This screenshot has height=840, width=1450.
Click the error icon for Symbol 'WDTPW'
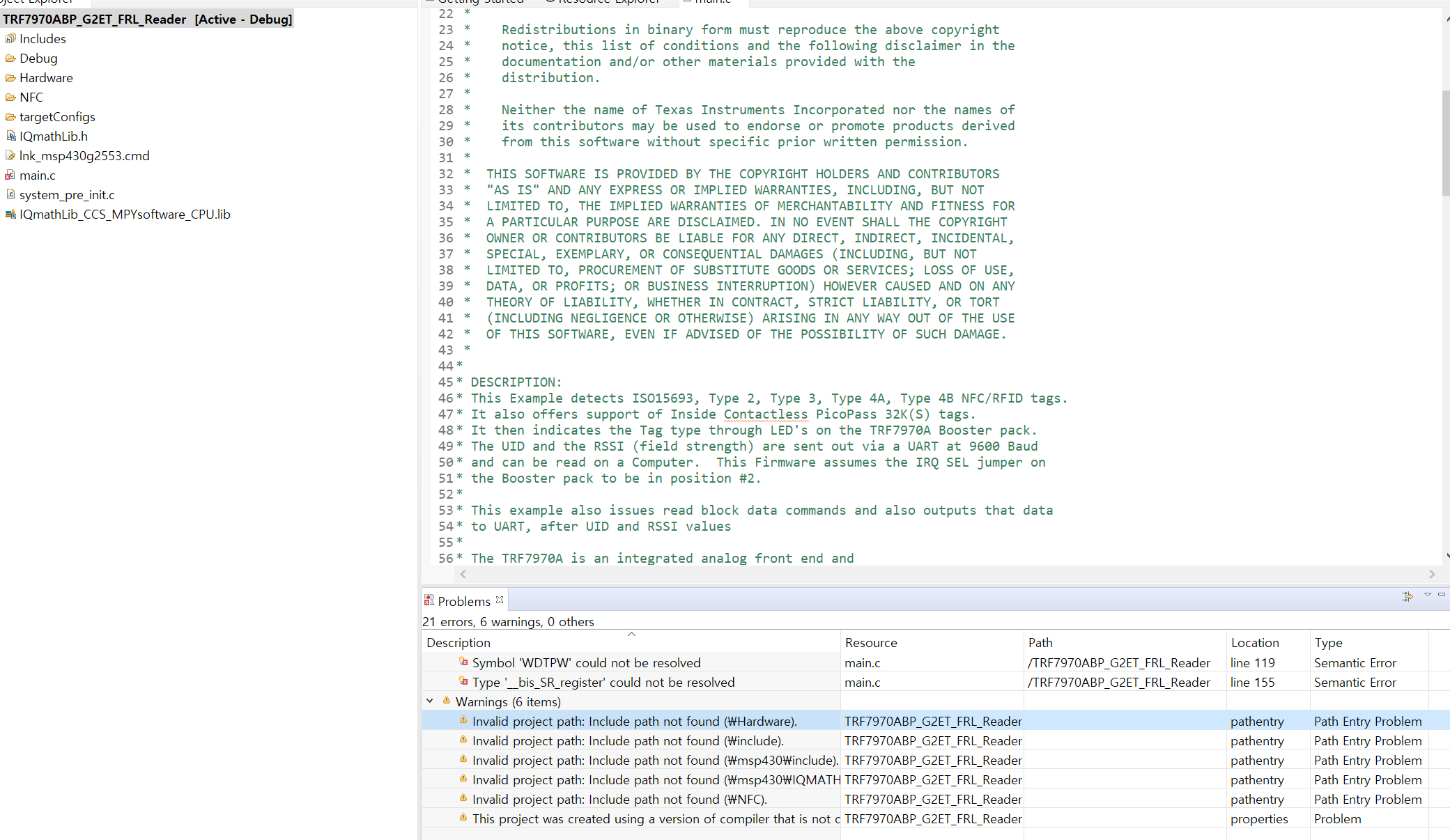pyautogui.click(x=463, y=662)
